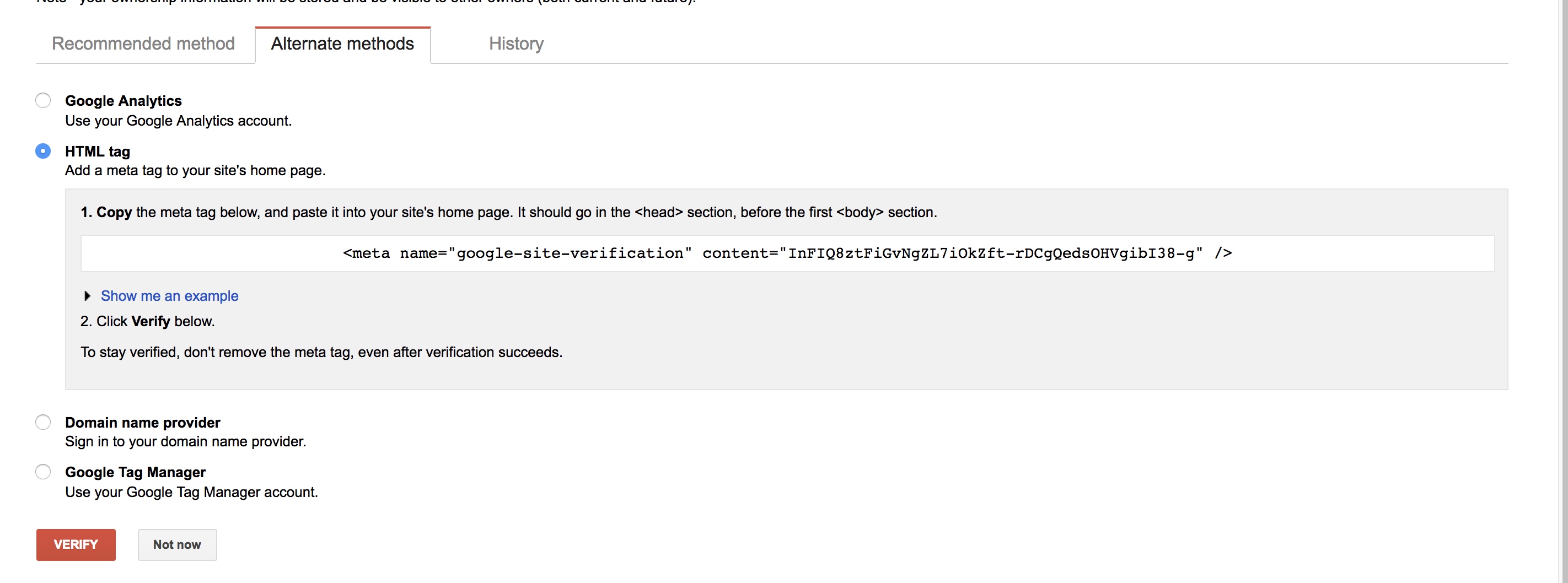Expand the triangle beside Show me an example
Screen dimensions: 1568x583
click(x=87, y=296)
